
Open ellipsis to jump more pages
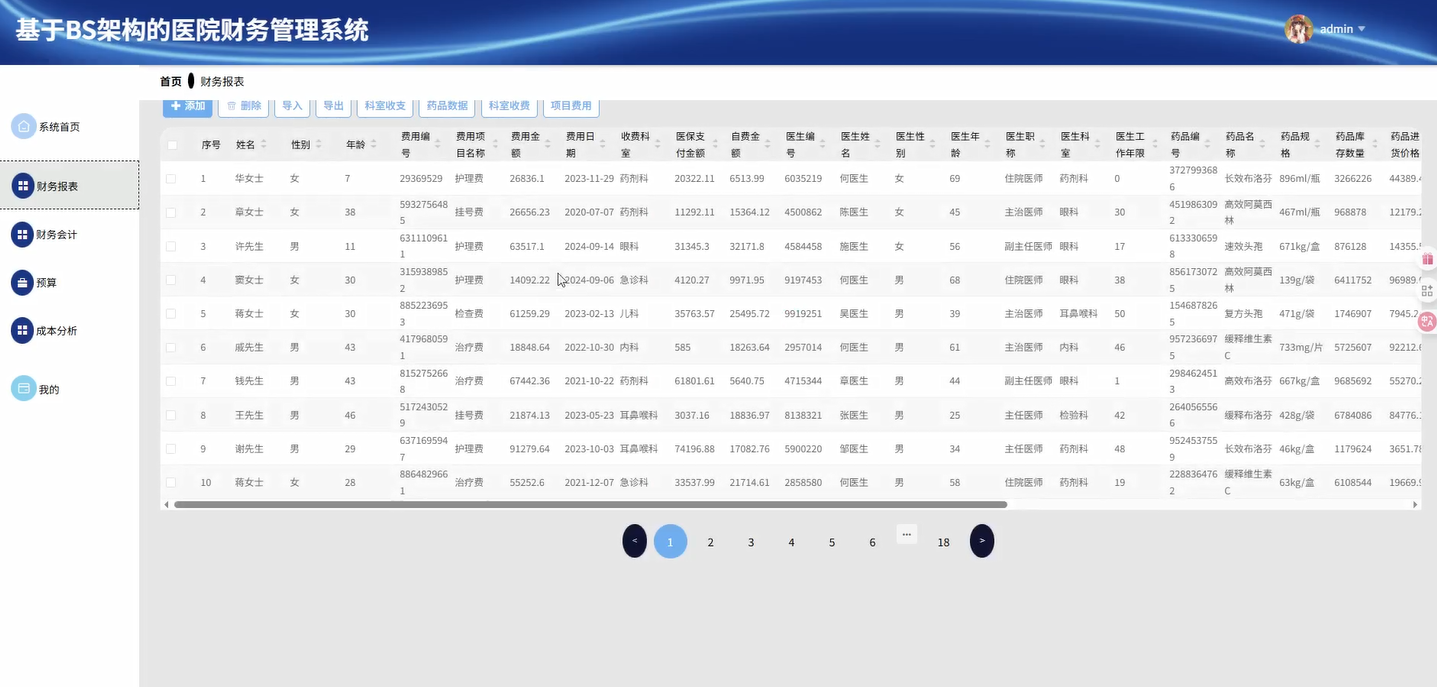(907, 533)
